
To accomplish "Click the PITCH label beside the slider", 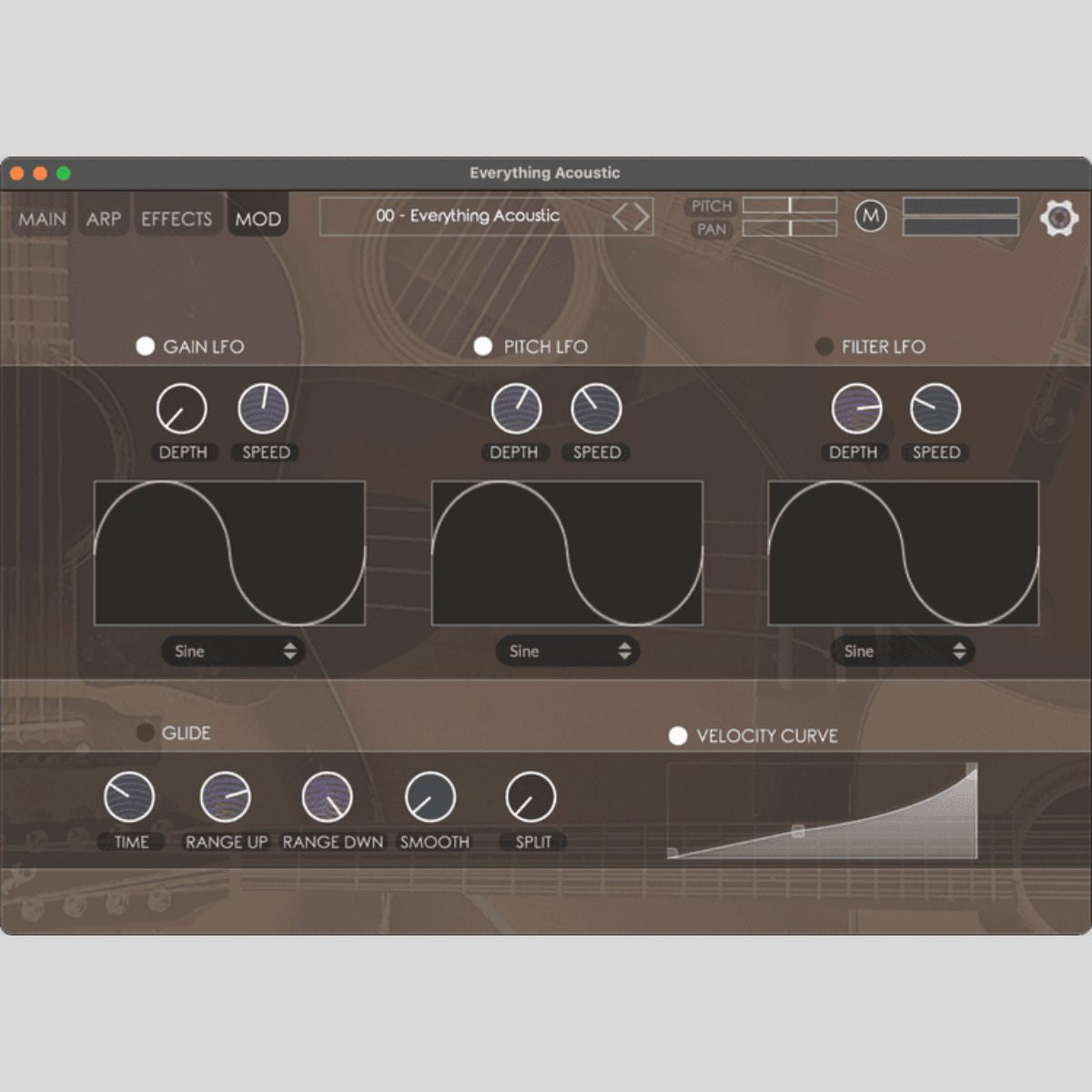I will 712,207.
